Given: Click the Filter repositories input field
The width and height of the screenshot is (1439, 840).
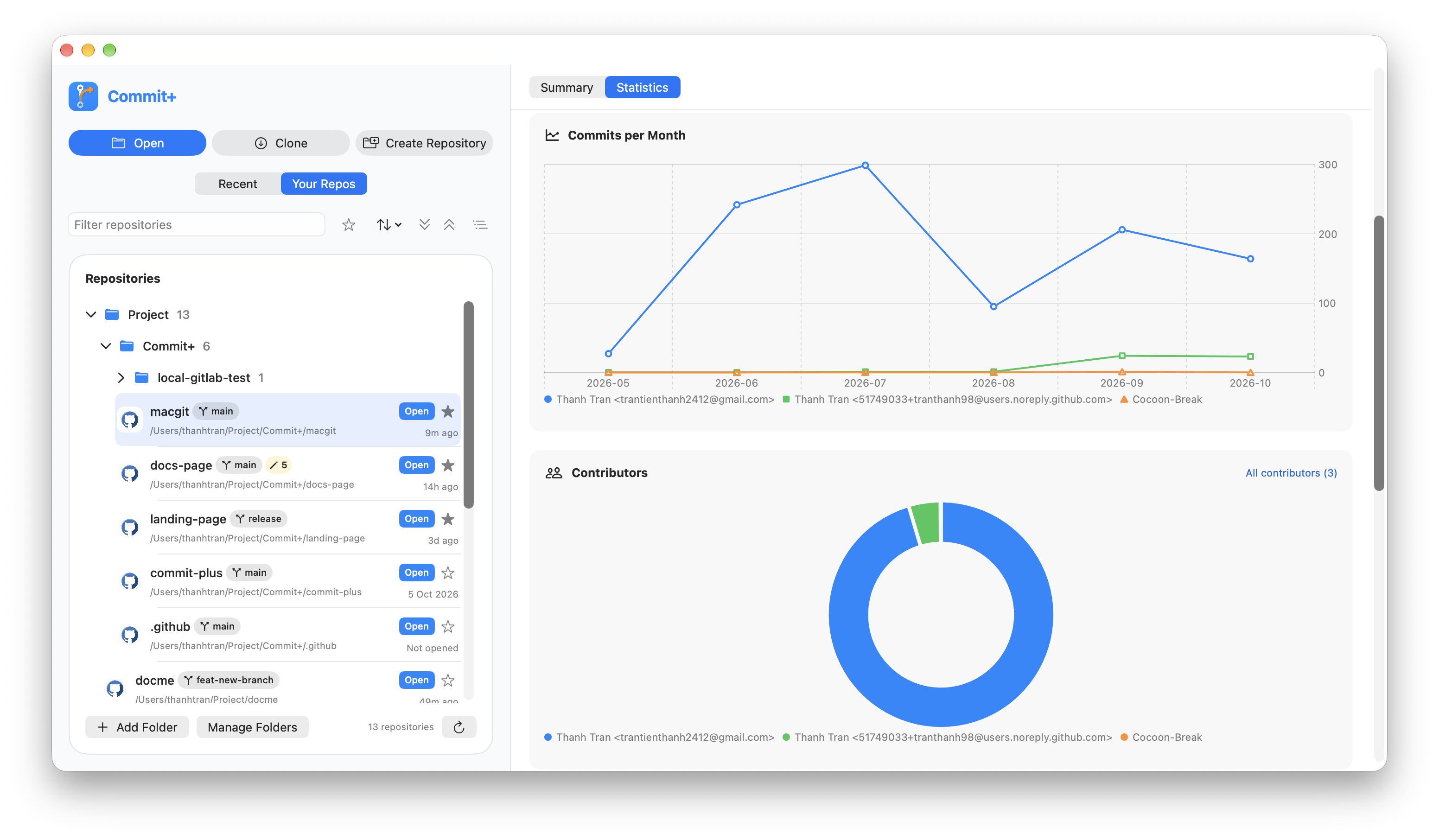Looking at the screenshot, I should (197, 224).
